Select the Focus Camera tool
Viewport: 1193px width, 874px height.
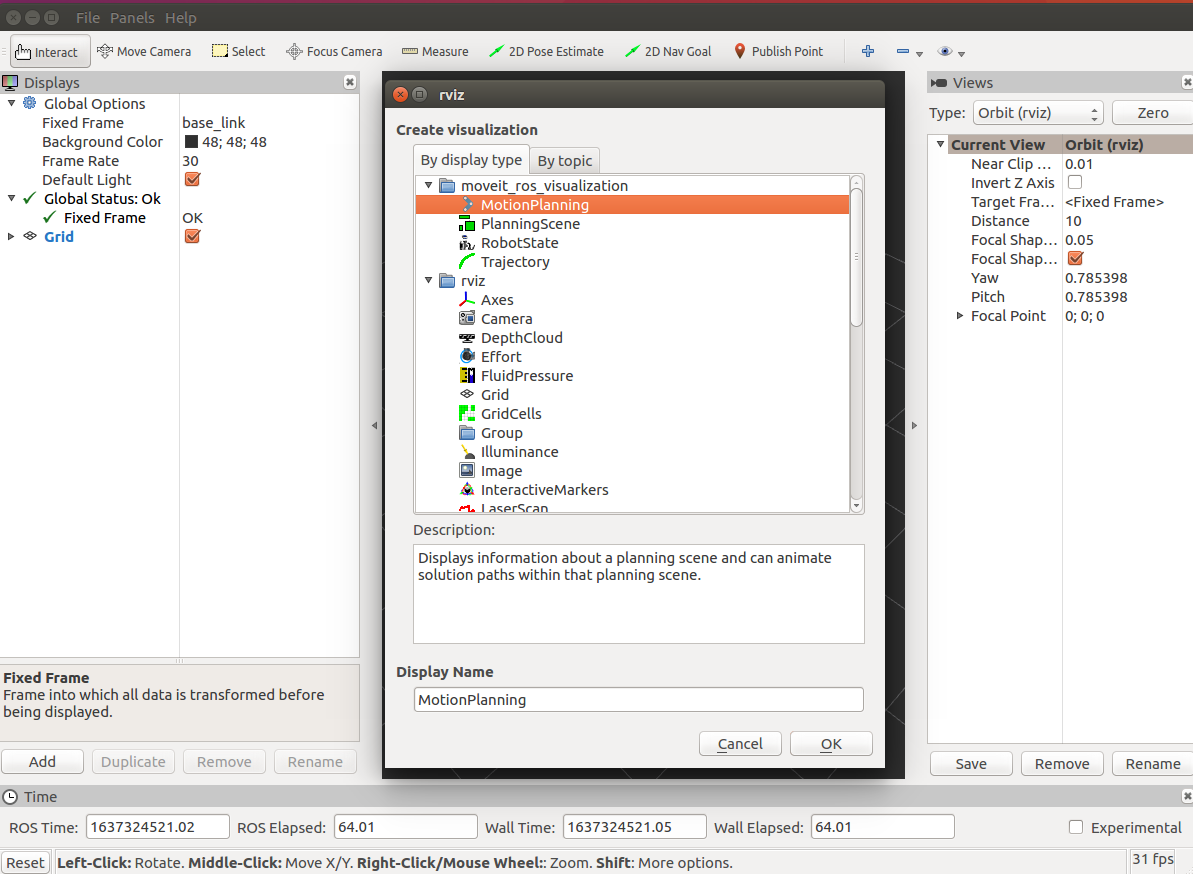pyautogui.click(x=334, y=51)
